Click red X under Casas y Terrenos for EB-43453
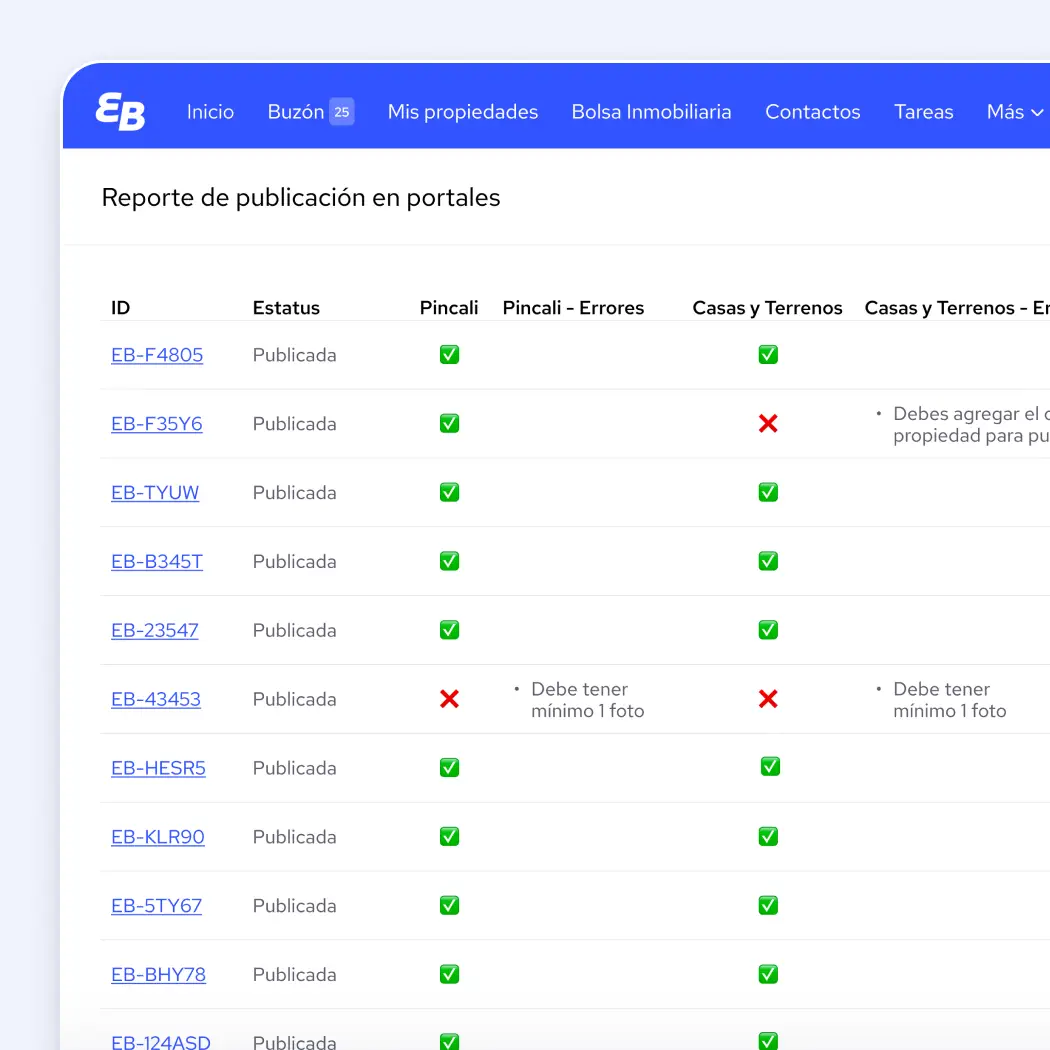Image resolution: width=1050 pixels, height=1050 pixels. click(768, 699)
